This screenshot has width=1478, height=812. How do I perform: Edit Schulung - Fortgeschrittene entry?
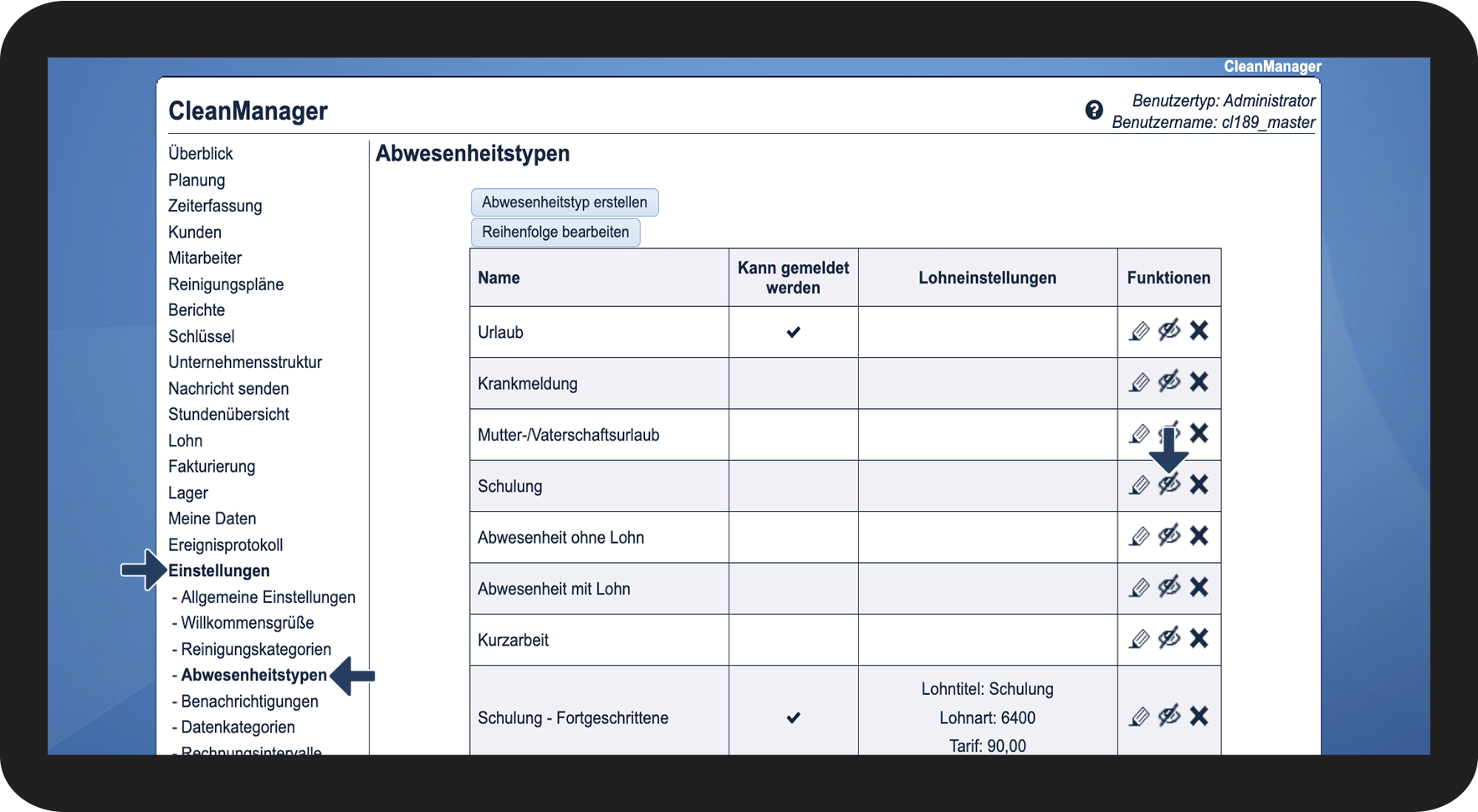(x=1139, y=717)
